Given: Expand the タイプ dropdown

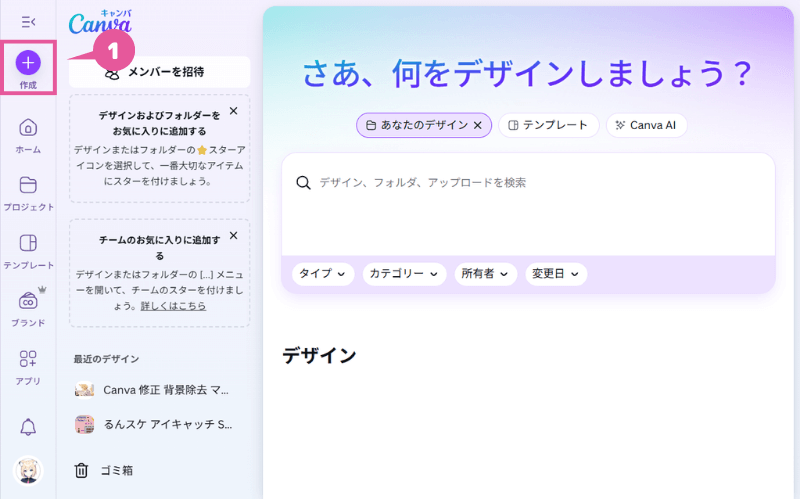Looking at the screenshot, I should tap(322, 274).
